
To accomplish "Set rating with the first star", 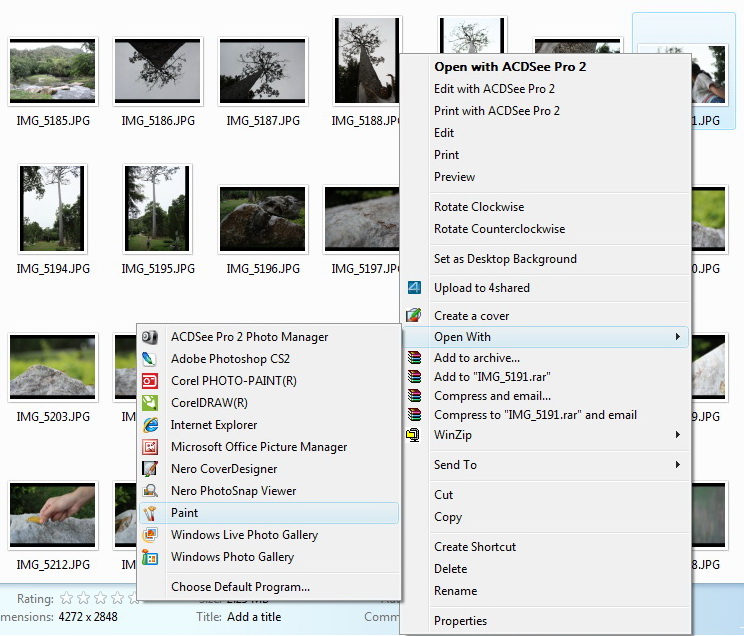I will tap(67, 599).
